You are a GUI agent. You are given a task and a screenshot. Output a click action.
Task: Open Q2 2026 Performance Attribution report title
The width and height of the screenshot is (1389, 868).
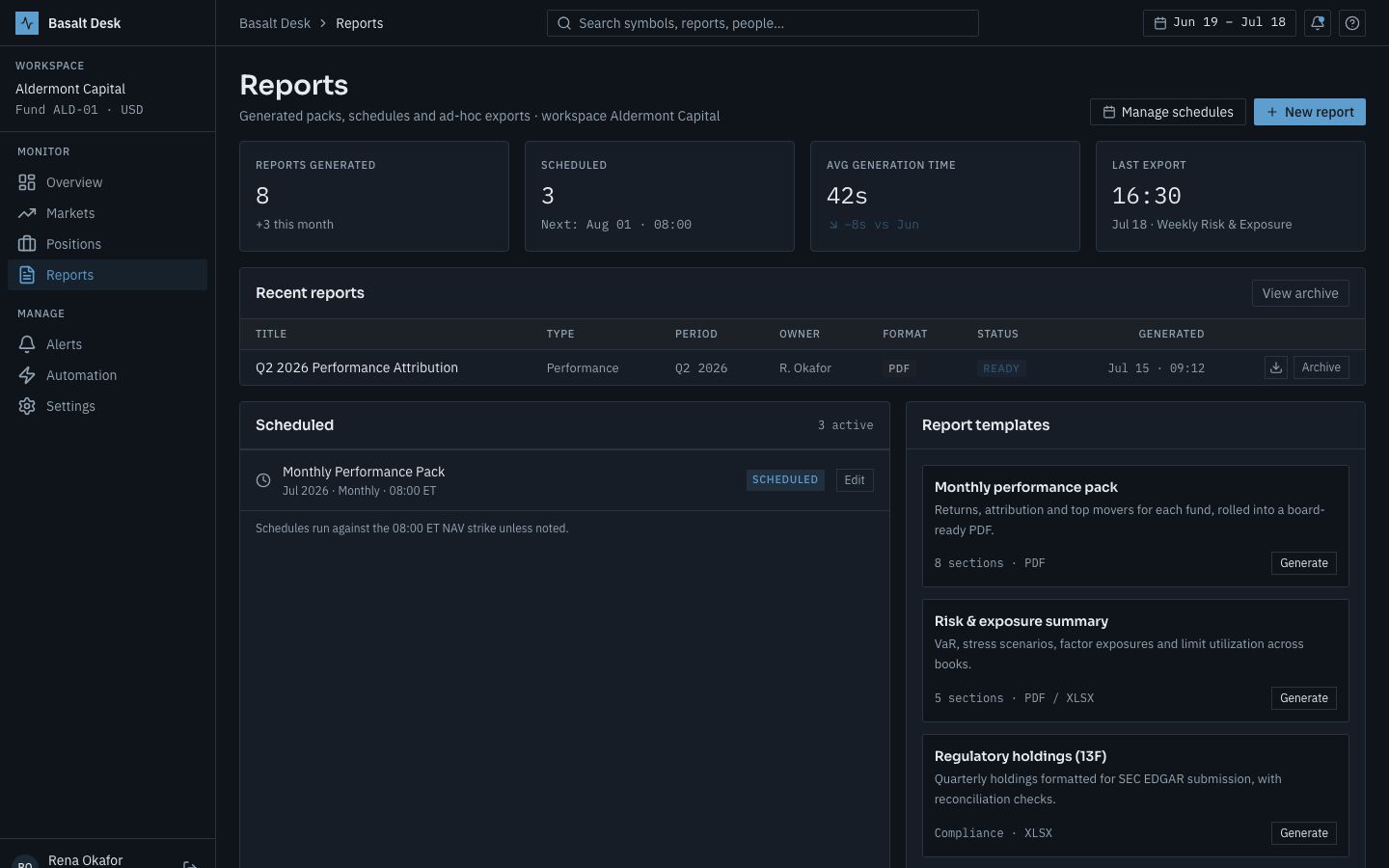[x=357, y=367]
